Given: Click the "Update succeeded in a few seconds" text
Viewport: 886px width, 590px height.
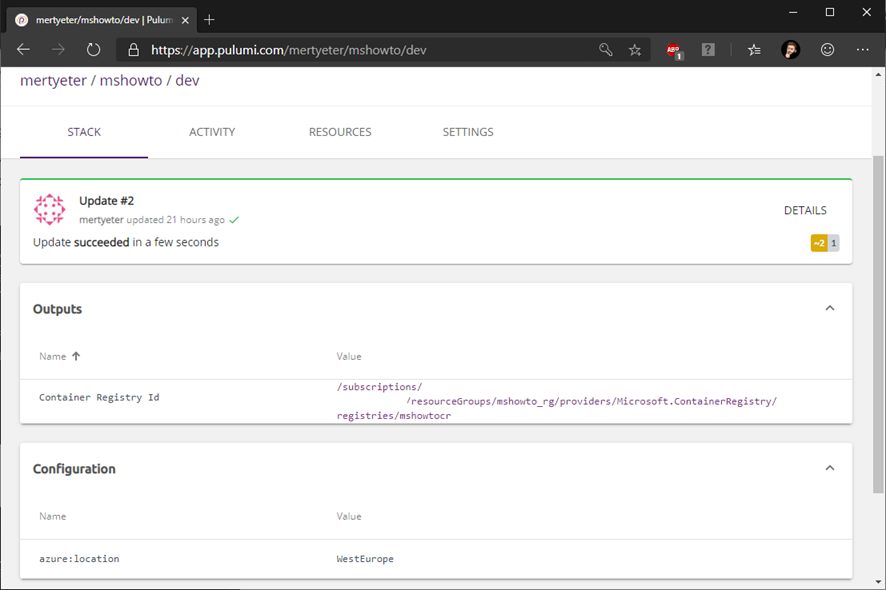Looking at the screenshot, I should pos(125,242).
